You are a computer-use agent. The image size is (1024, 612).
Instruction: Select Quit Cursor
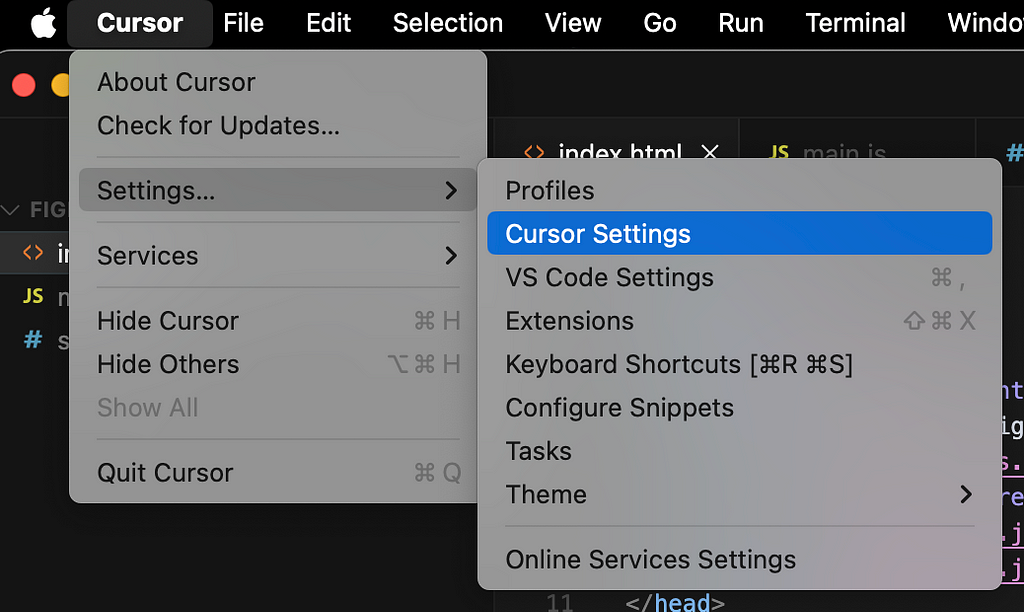(x=278, y=472)
